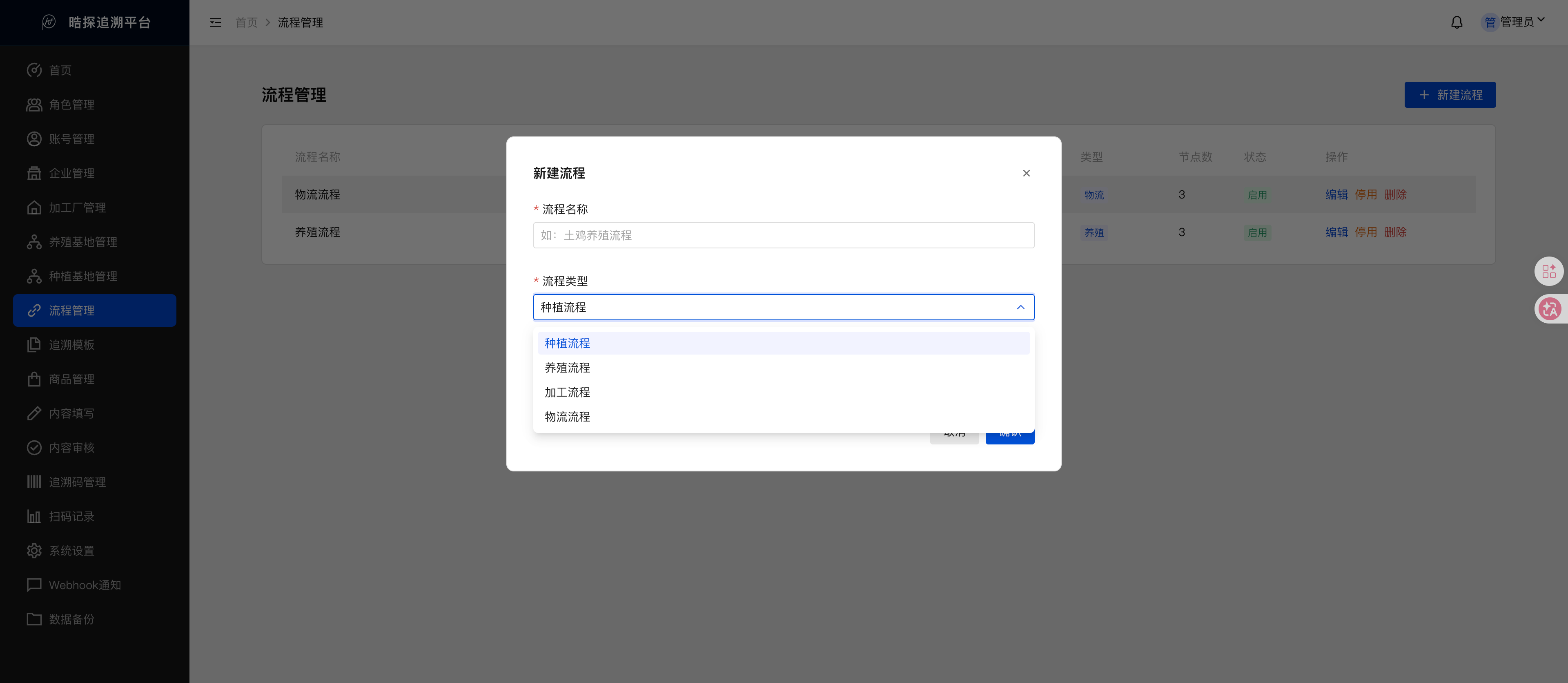This screenshot has height=683, width=1568.
Task: Click the 新建流程 button
Action: (x=1450, y=95)
